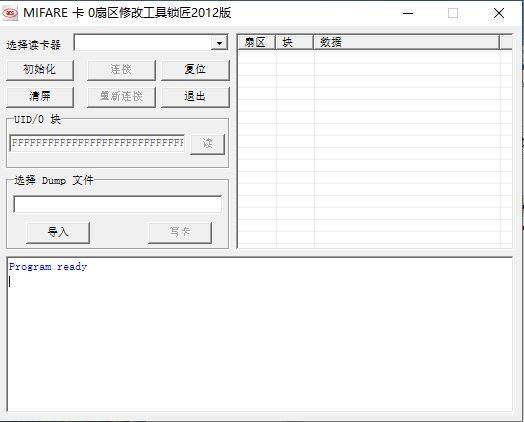The height and width of the screenshot is (422, 524).
Task: Click the 连接 button
Action: coord(121,70)
